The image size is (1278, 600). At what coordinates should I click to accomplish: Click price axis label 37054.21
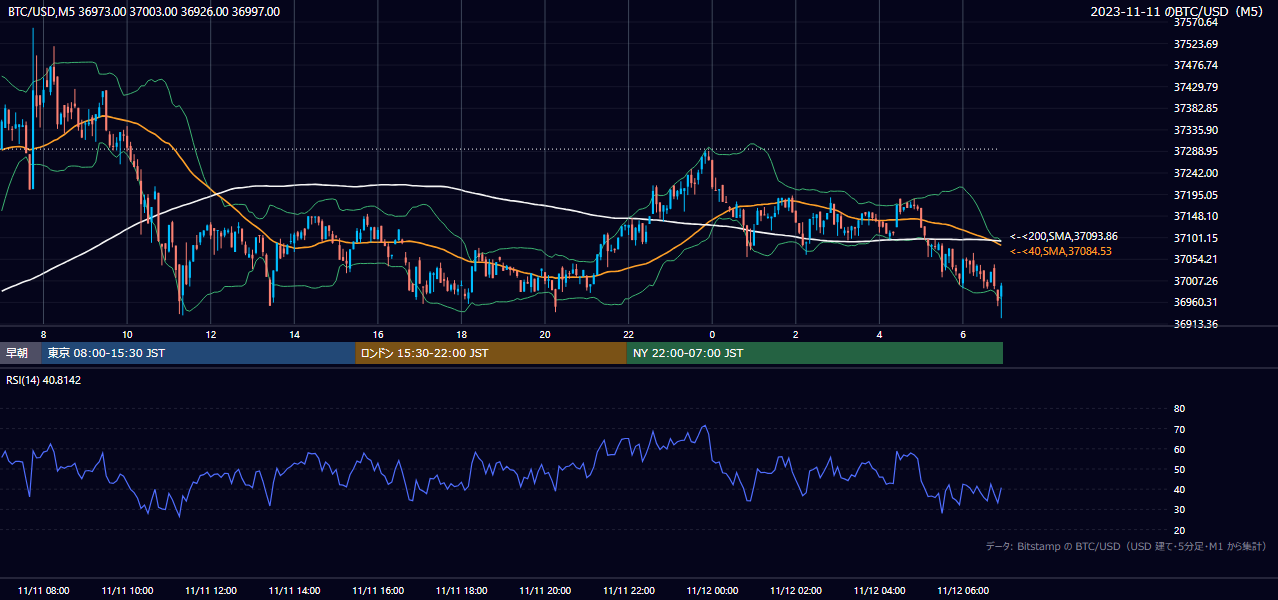1195,259
